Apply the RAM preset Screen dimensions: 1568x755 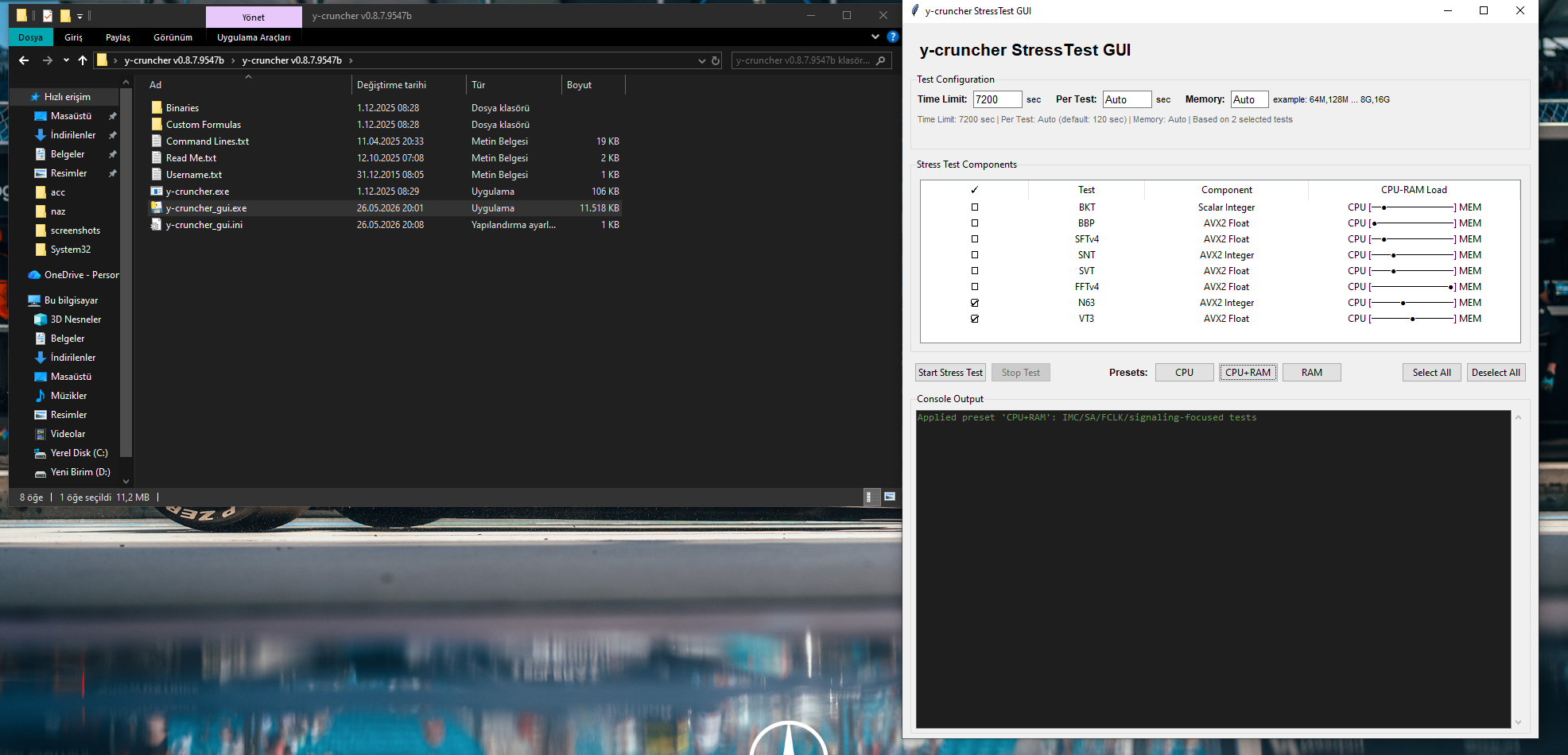coord(1312,373)
